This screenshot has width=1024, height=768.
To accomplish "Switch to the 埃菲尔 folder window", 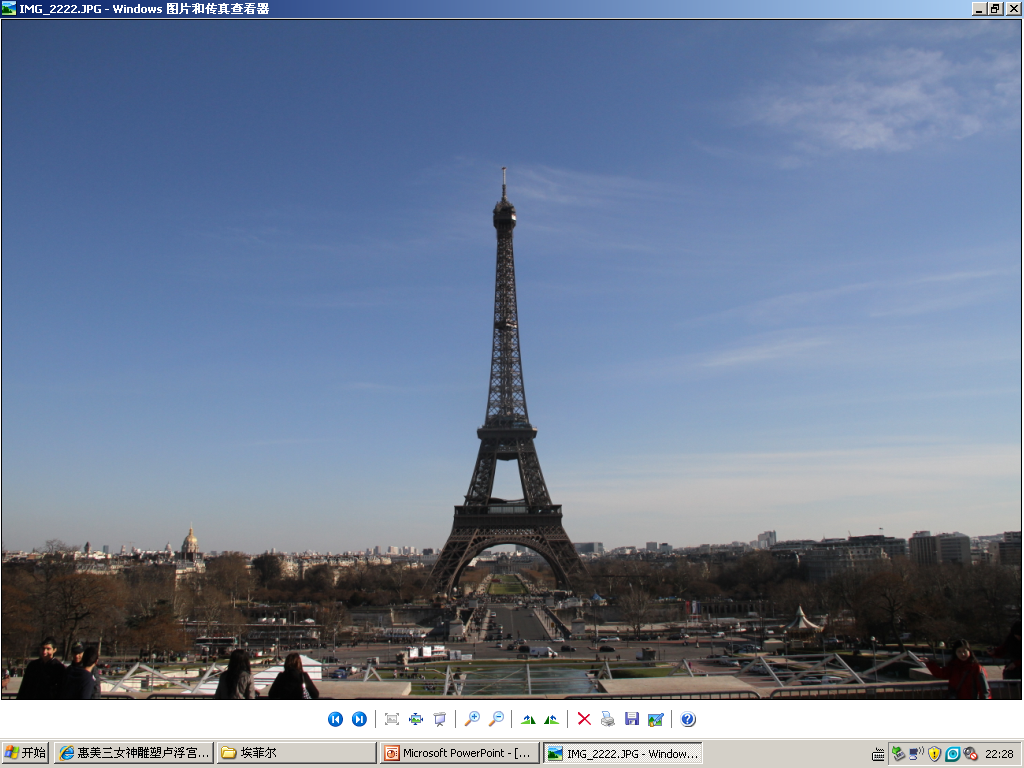I will pos(296,753).
